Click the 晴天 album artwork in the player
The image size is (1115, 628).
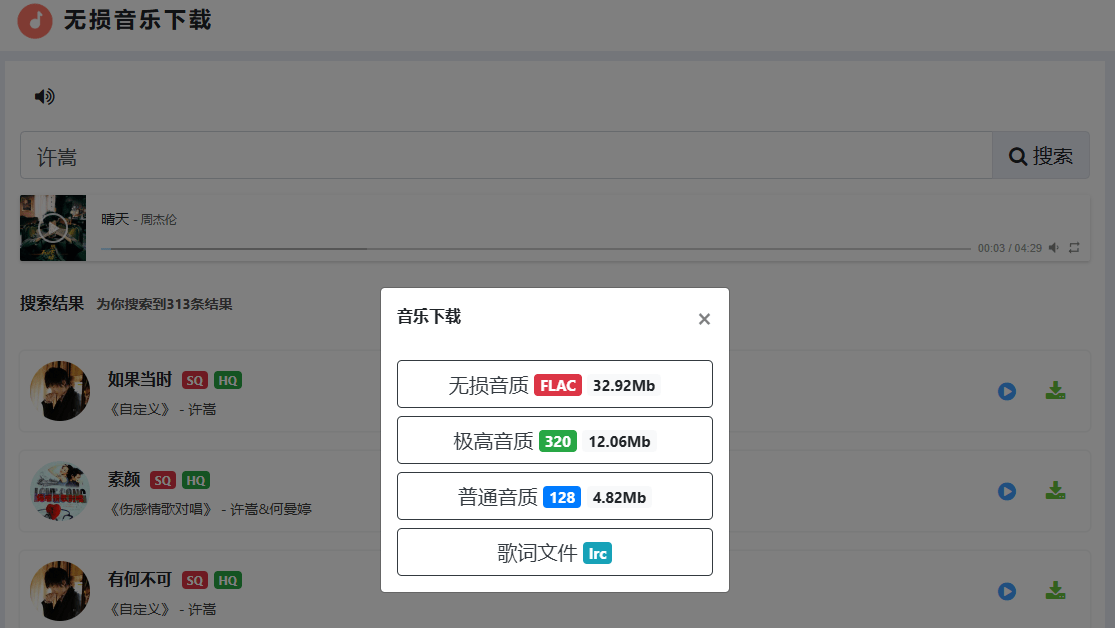[x=52, y=228]
